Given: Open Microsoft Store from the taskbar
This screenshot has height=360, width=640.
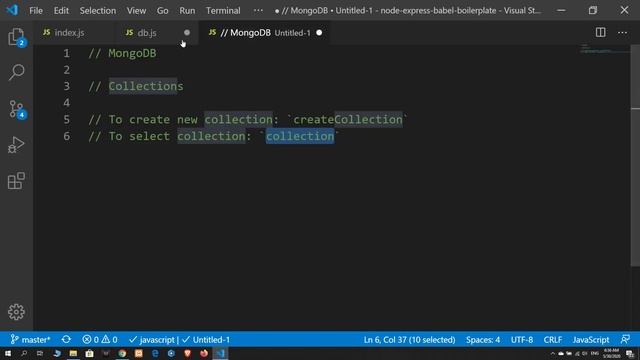Looking at the screenshot, I should 89,353.
